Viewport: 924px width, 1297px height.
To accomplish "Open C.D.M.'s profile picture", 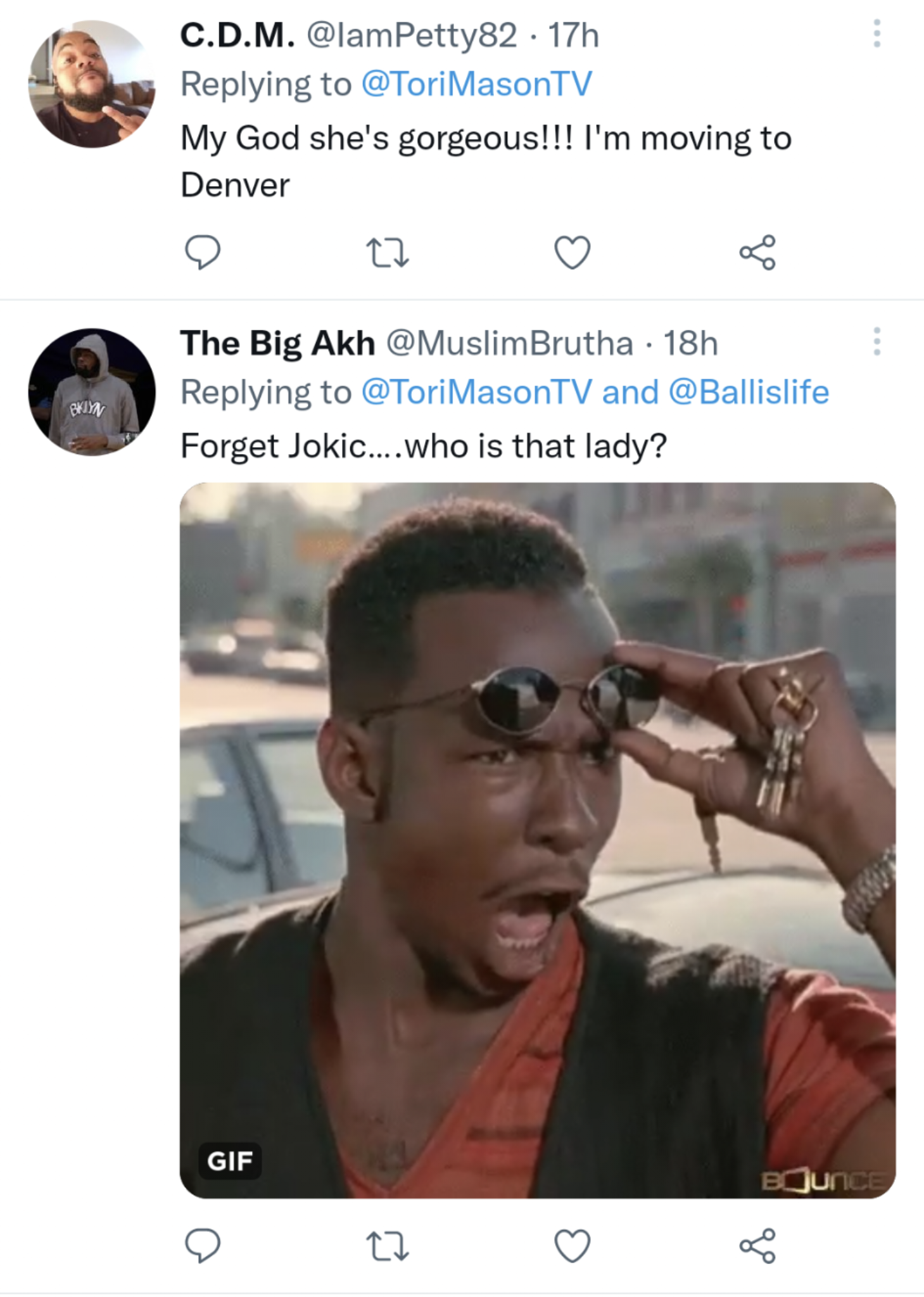I will pos(92,84).
